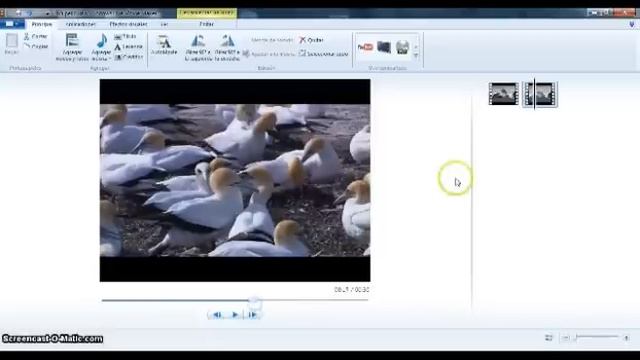Click the AutoMovie ribbon icon
Viewport: 640px width, 360px height.
164,45
